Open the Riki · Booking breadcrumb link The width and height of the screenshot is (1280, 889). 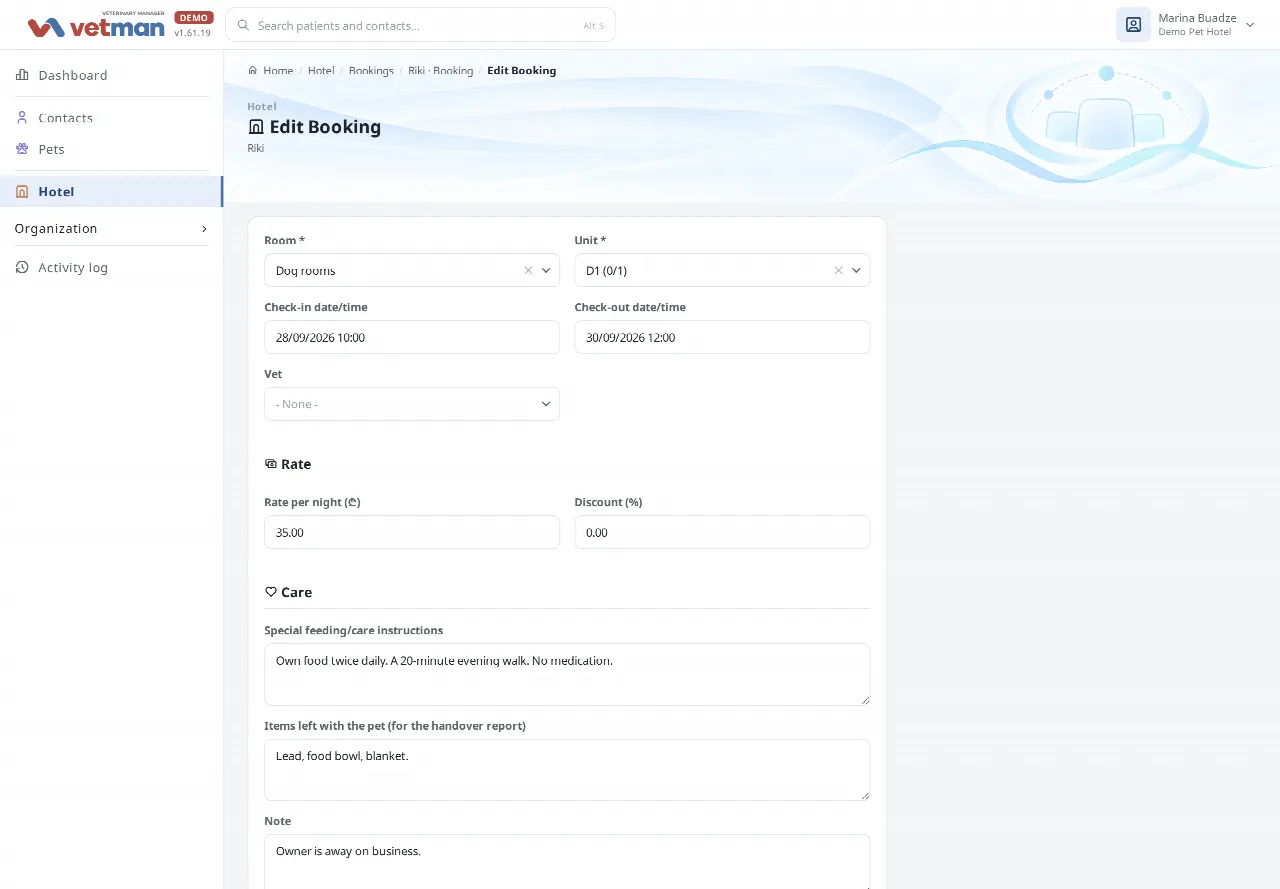click(x=440, y=70)
